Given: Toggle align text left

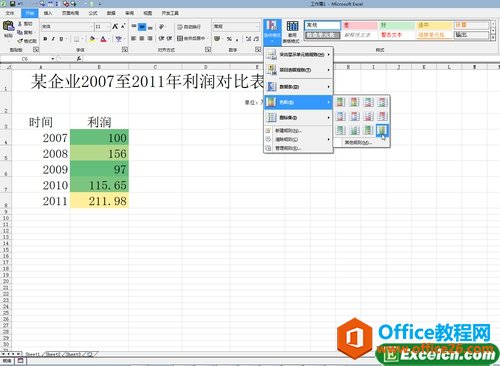Looking at the screenshot, I should (x=134, y=38).
